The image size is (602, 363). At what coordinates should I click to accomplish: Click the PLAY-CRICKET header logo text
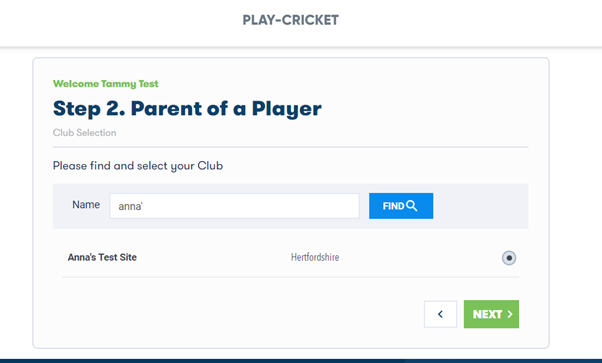click(291, 20)
